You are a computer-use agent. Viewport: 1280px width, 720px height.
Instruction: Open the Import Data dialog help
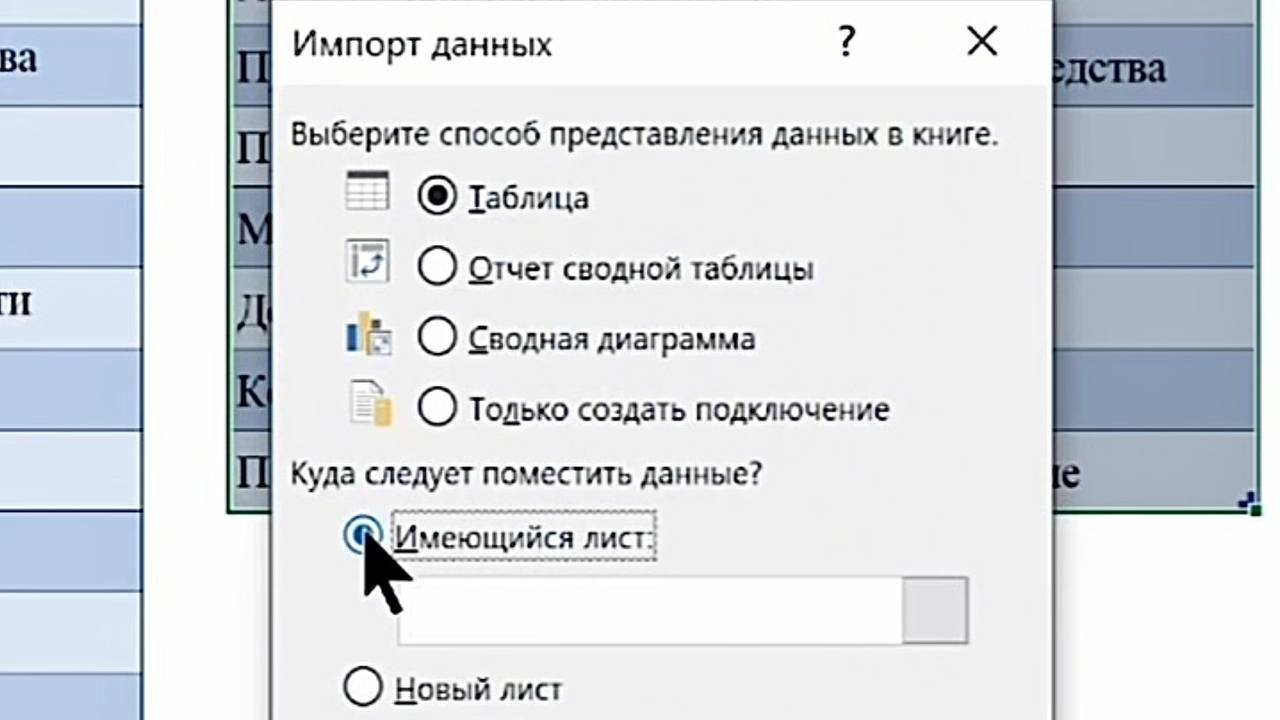pyautogui.click(x=846, y=43)
